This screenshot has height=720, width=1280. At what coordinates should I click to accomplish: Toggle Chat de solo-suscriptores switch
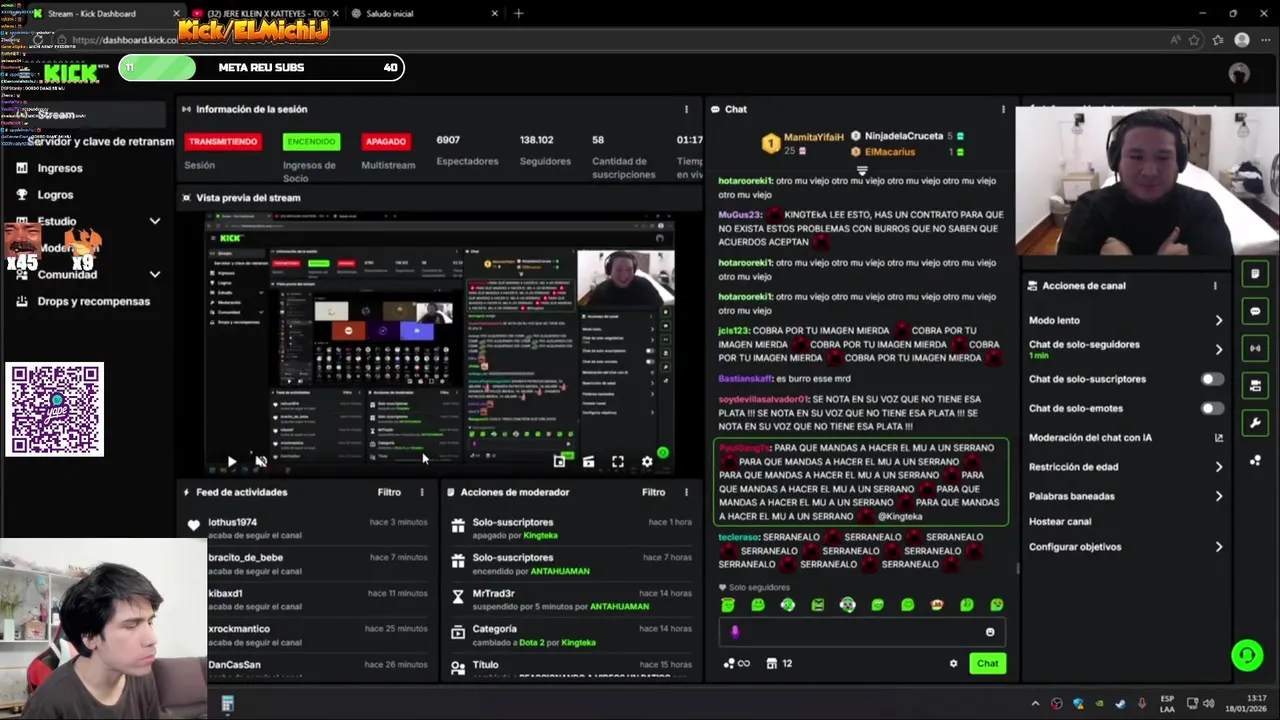pos(1211,379)
